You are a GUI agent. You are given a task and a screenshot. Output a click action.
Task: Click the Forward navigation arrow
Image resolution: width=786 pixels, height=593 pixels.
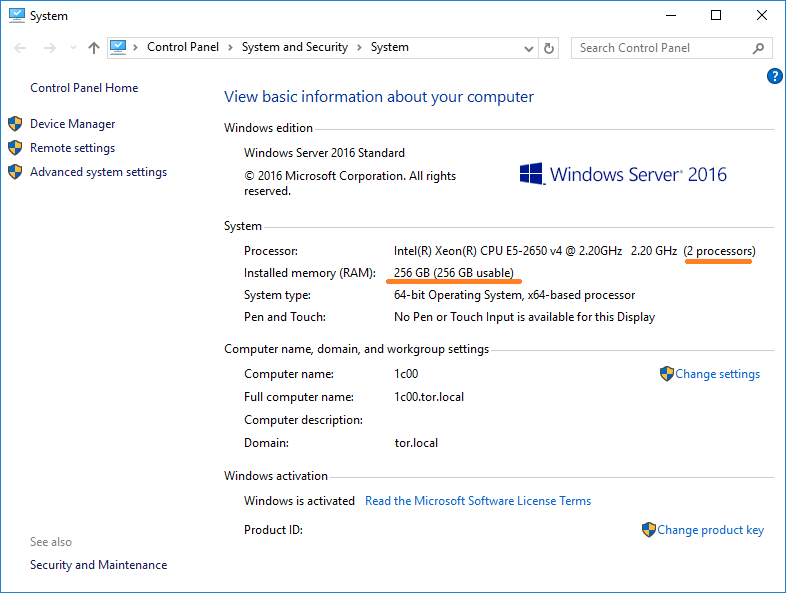pyautogui.click(x=50, y=48)
